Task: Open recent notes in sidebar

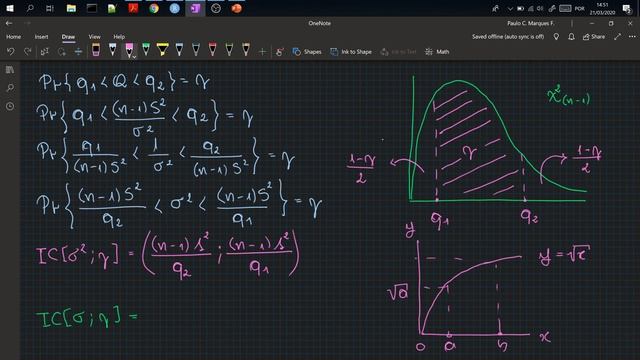Action: tap(10, 106)
